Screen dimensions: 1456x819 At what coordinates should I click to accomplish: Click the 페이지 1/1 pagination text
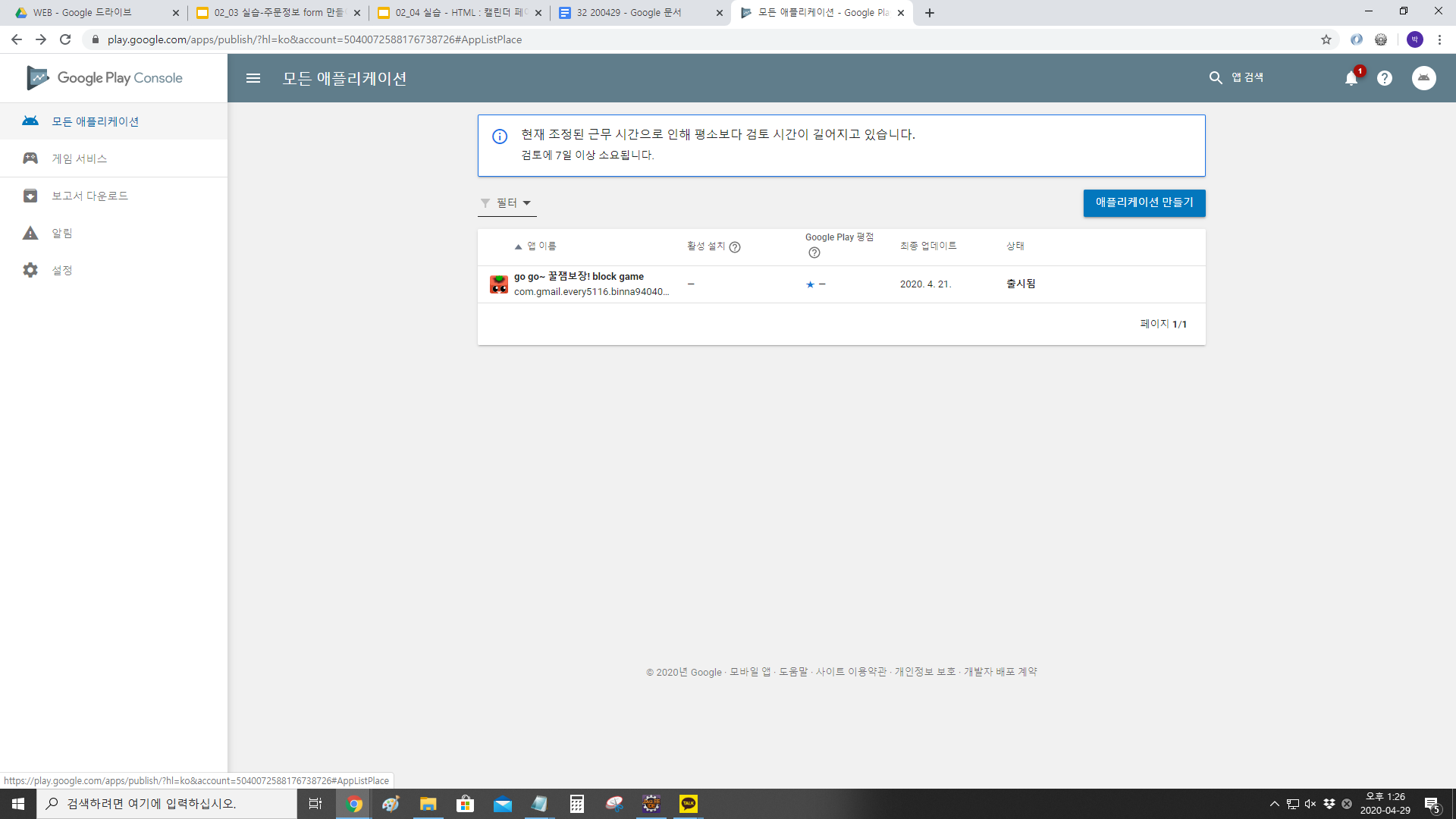click(1163, 324)
